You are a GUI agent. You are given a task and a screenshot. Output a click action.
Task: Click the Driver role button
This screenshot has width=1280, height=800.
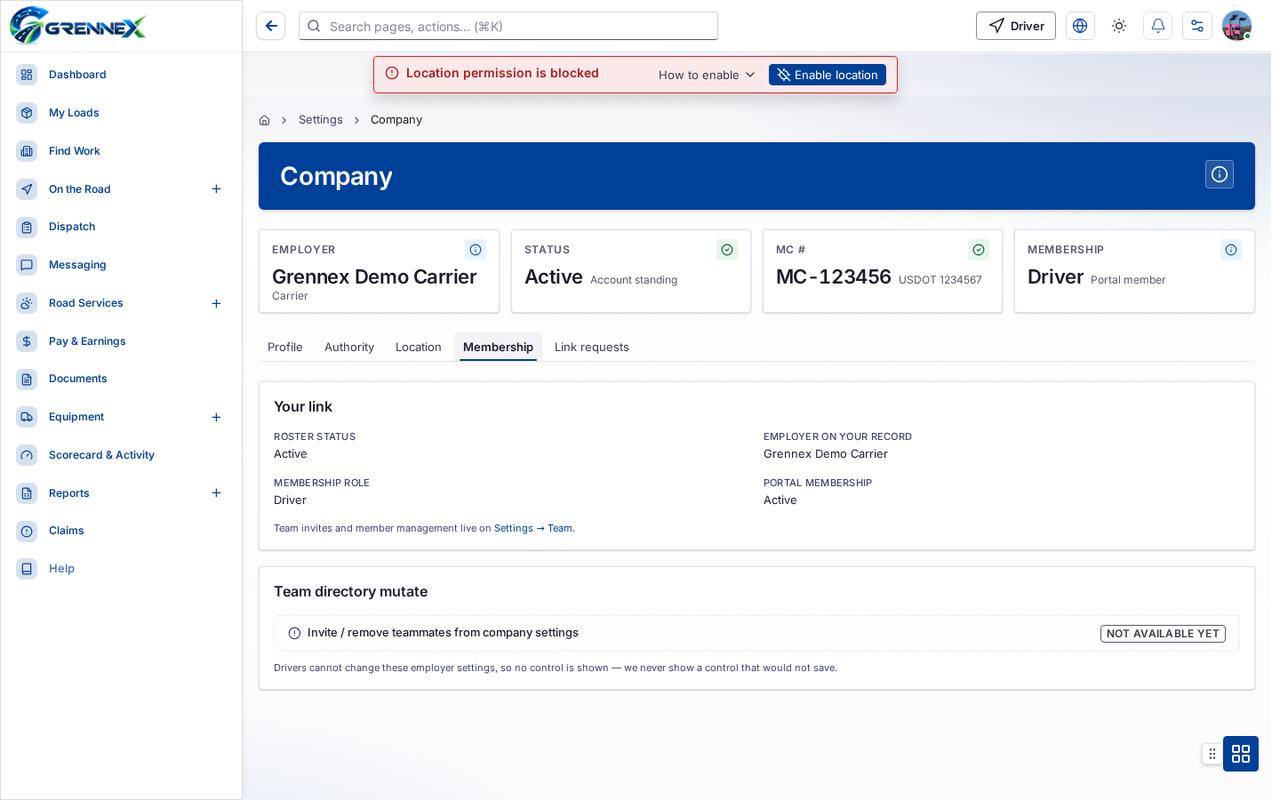point(1016,26)
